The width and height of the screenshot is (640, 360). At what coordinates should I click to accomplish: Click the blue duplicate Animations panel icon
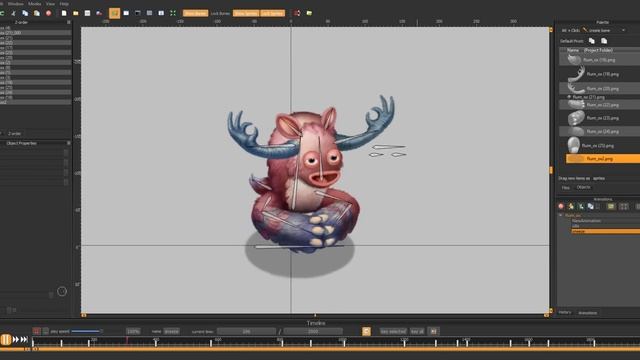pyautogui.click(x=591, y=207)
